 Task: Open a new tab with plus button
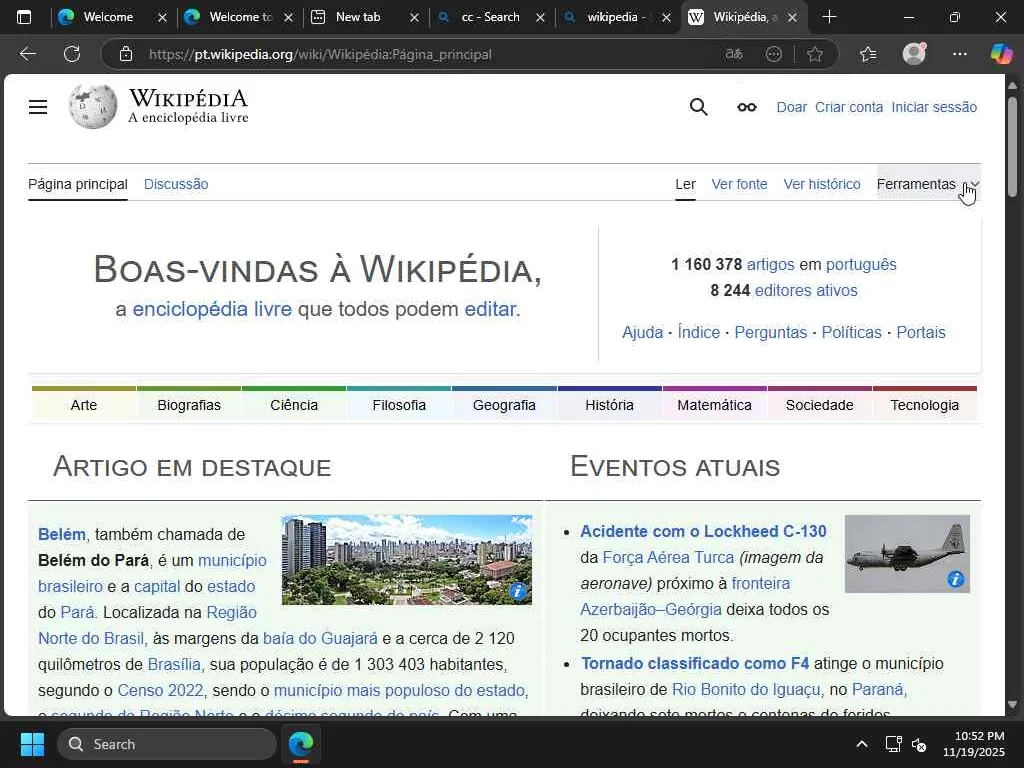point(829,17)
